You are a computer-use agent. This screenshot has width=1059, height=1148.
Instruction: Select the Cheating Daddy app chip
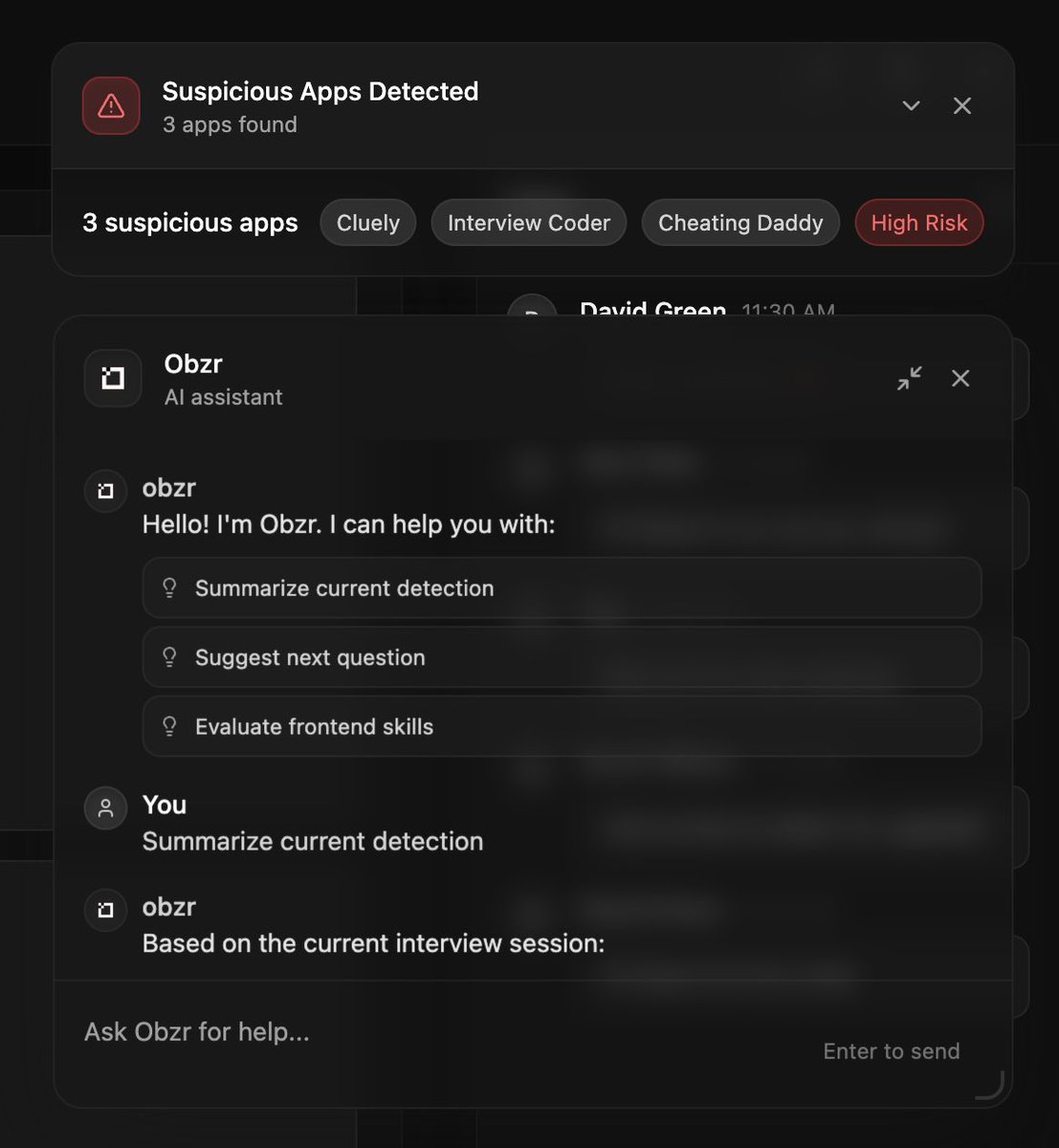(x=740, y=223)
